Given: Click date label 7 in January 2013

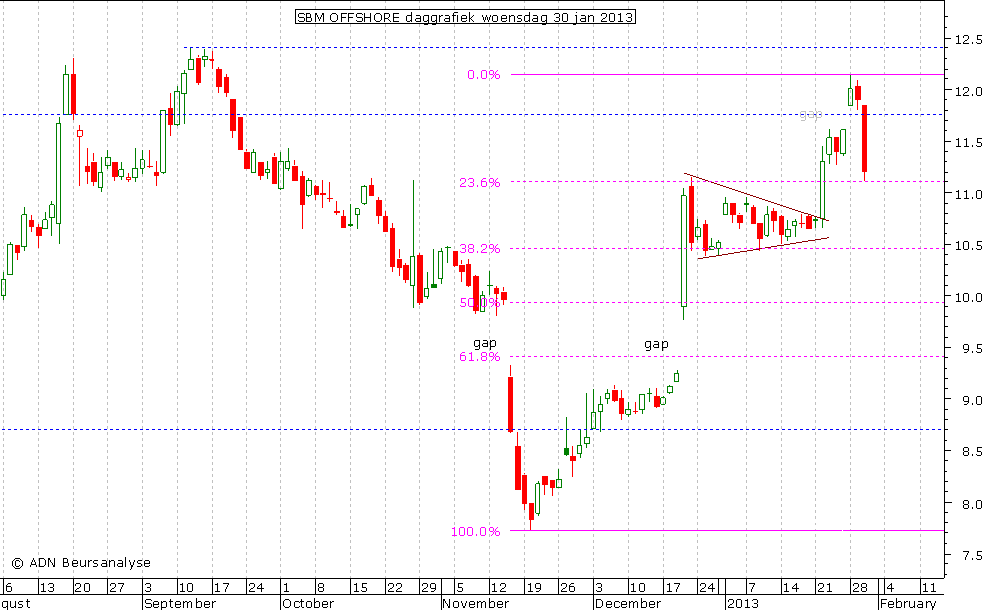Looking at the screenshot, I should pos(752,588).
